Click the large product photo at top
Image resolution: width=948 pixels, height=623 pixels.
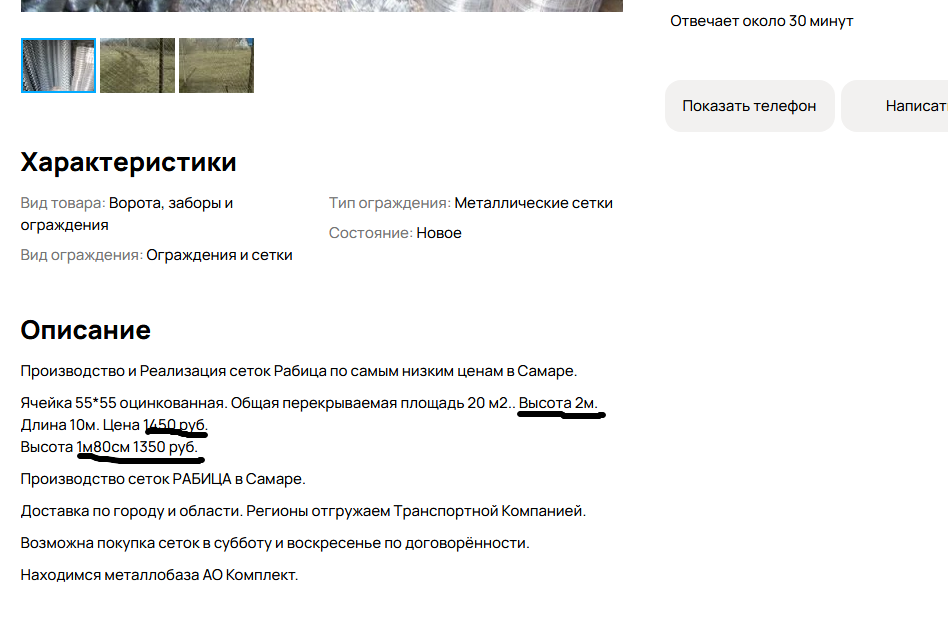(321, 5)
